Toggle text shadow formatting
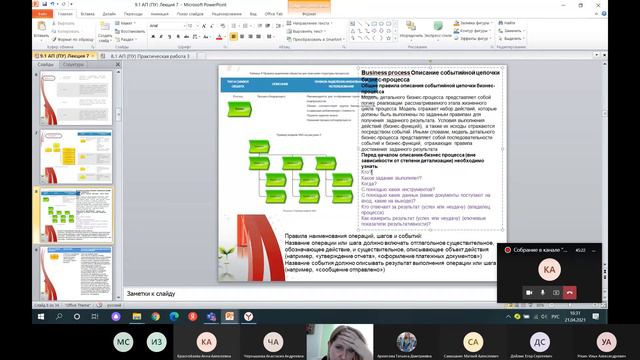 (x=178, y=37)
